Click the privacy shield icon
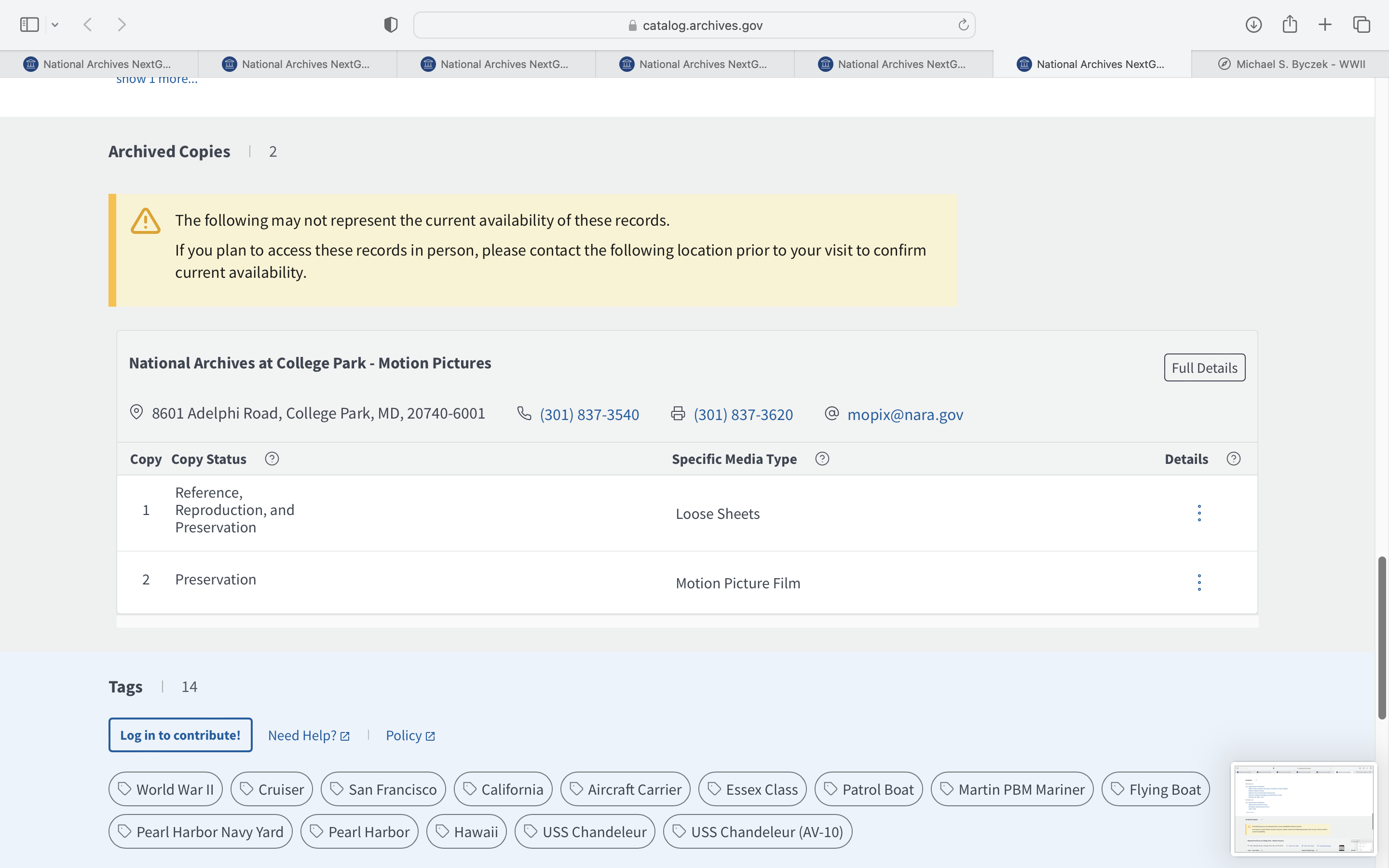 [x=391, y=25]
